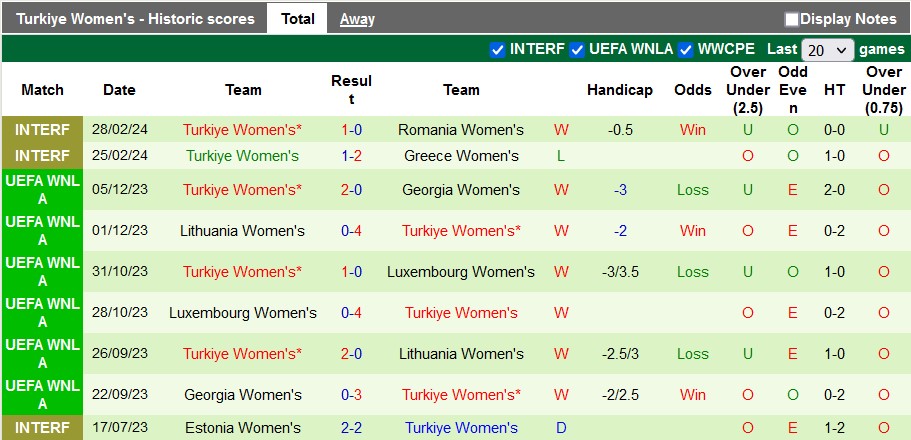
Task: Open Romania Women's team link
Action: tap(460, 129)
